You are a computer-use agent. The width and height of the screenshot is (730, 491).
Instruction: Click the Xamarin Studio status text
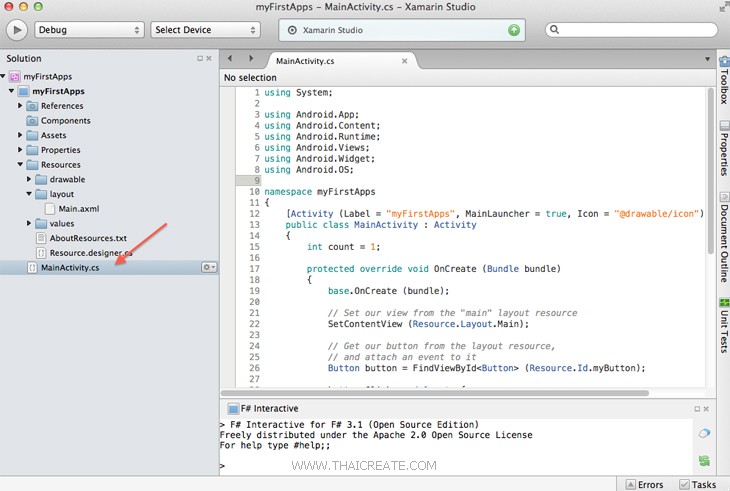pos(332,30)
